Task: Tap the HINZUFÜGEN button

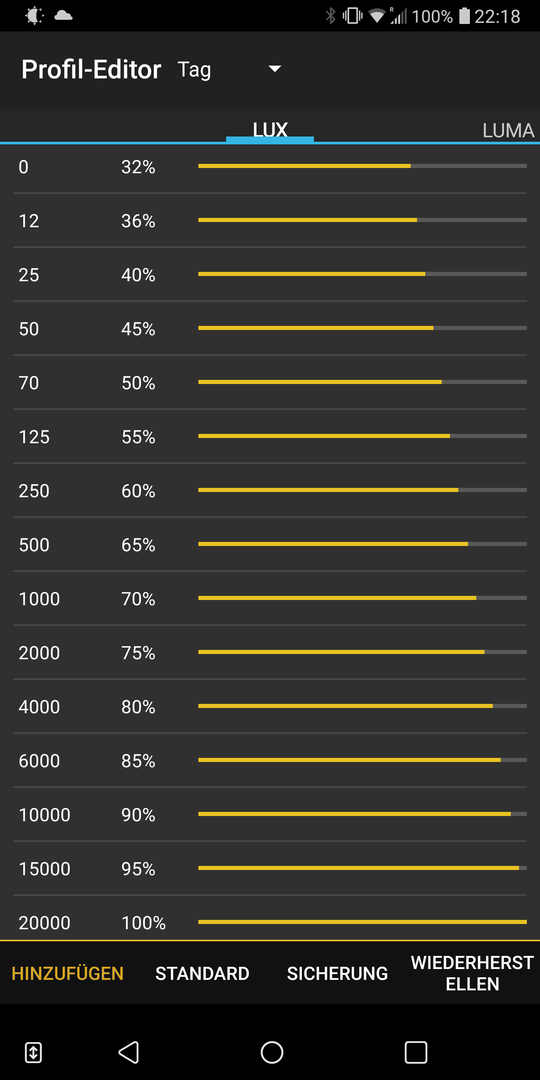Action: click(68, 973)
